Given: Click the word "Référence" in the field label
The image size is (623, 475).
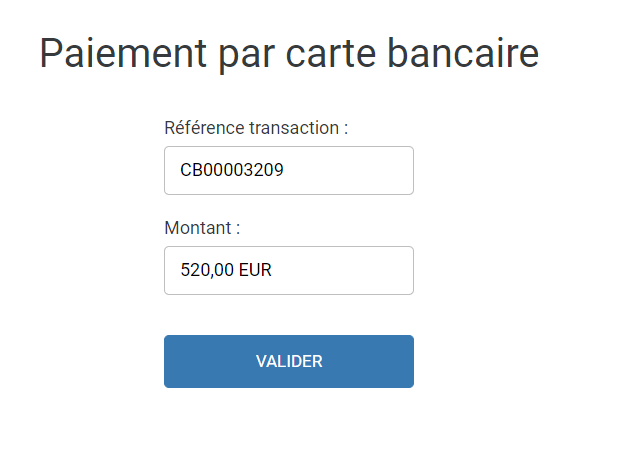Looking at the screenshot, I should pos(200,128).
